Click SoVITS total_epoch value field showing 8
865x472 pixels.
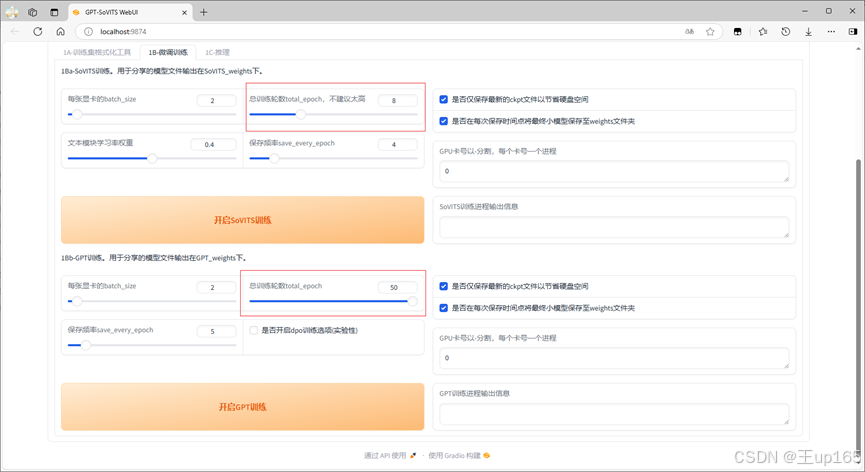398,100
